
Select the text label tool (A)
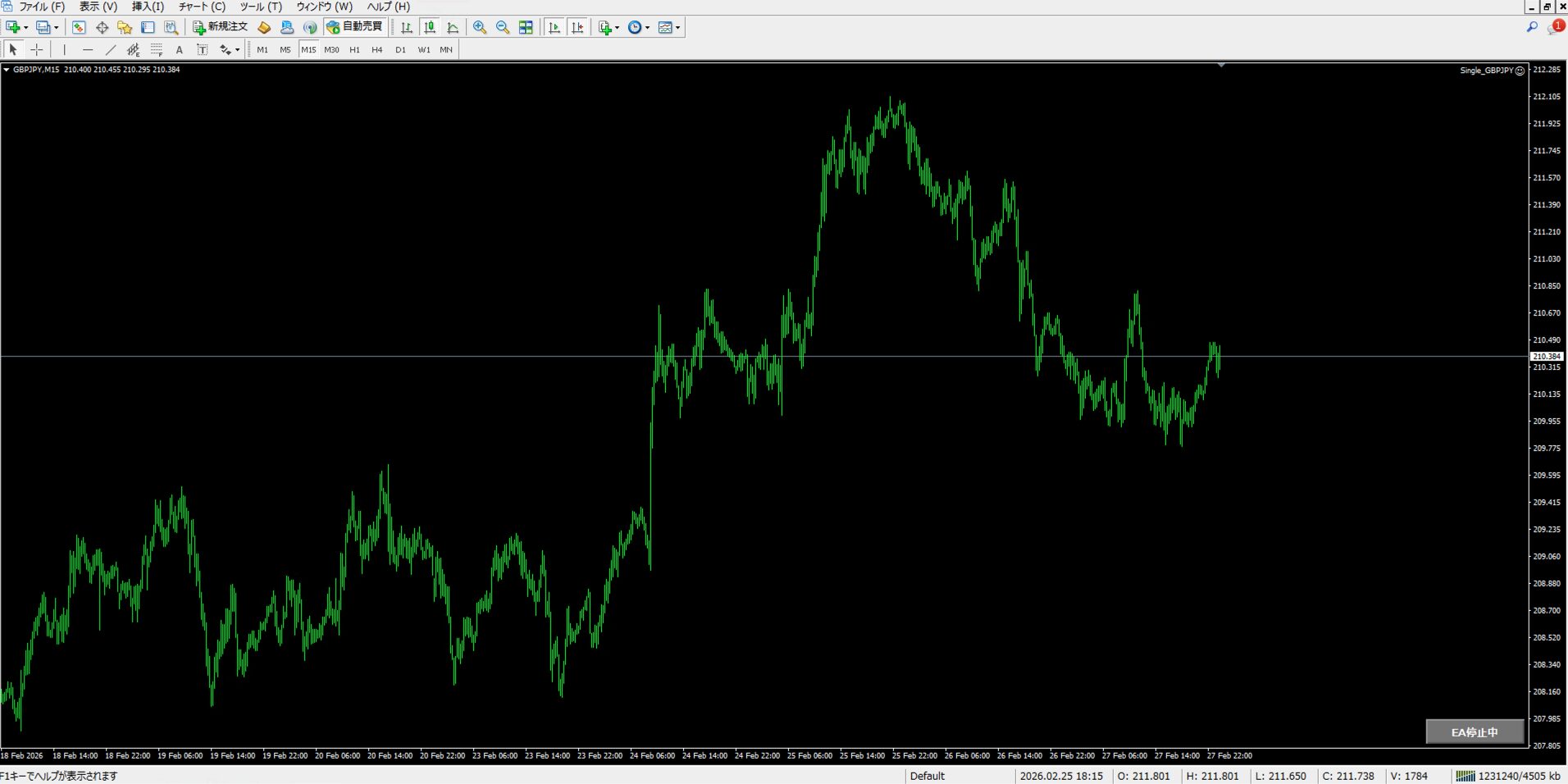[180, 50]
